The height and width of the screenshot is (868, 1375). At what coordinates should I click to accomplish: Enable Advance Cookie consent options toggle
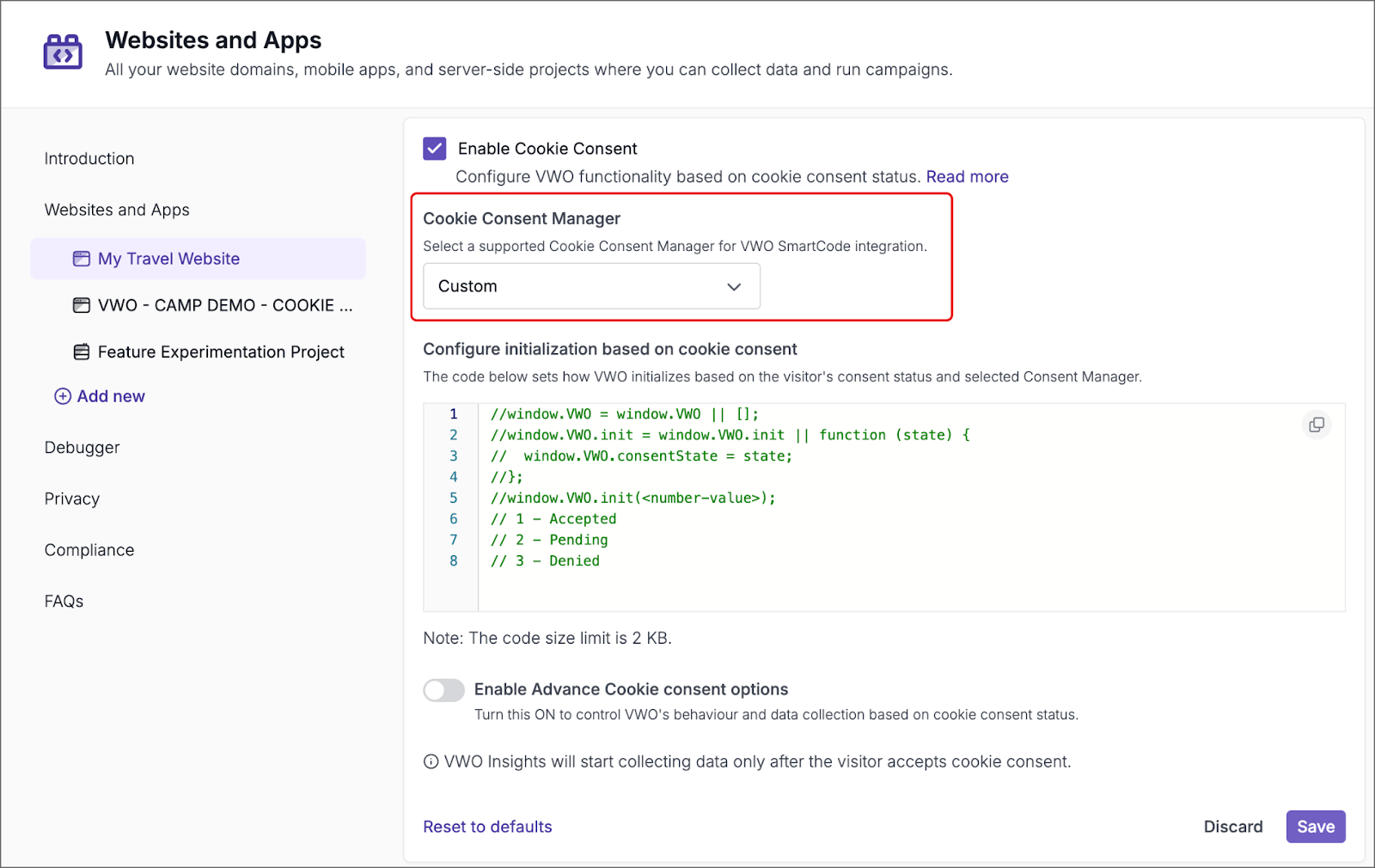443,690
